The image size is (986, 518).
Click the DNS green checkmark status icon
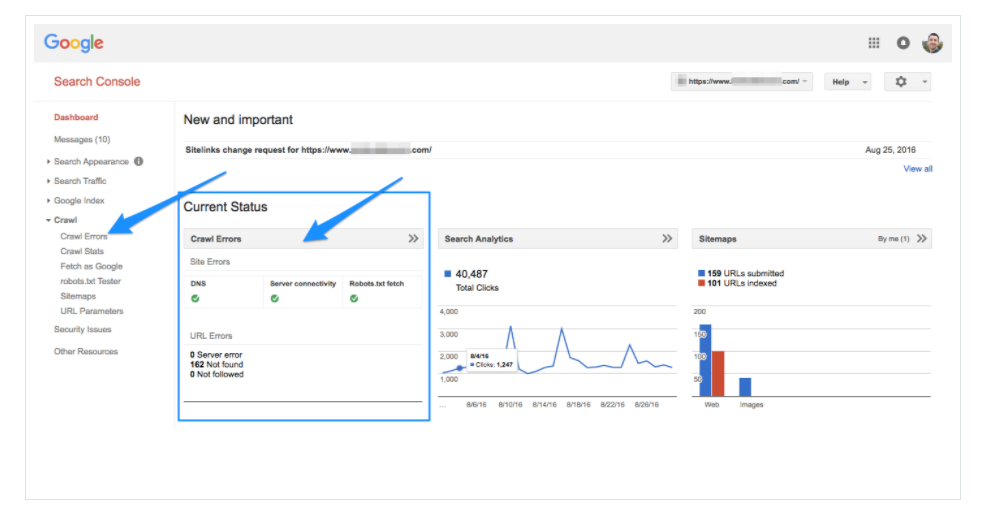pos(195,298)
